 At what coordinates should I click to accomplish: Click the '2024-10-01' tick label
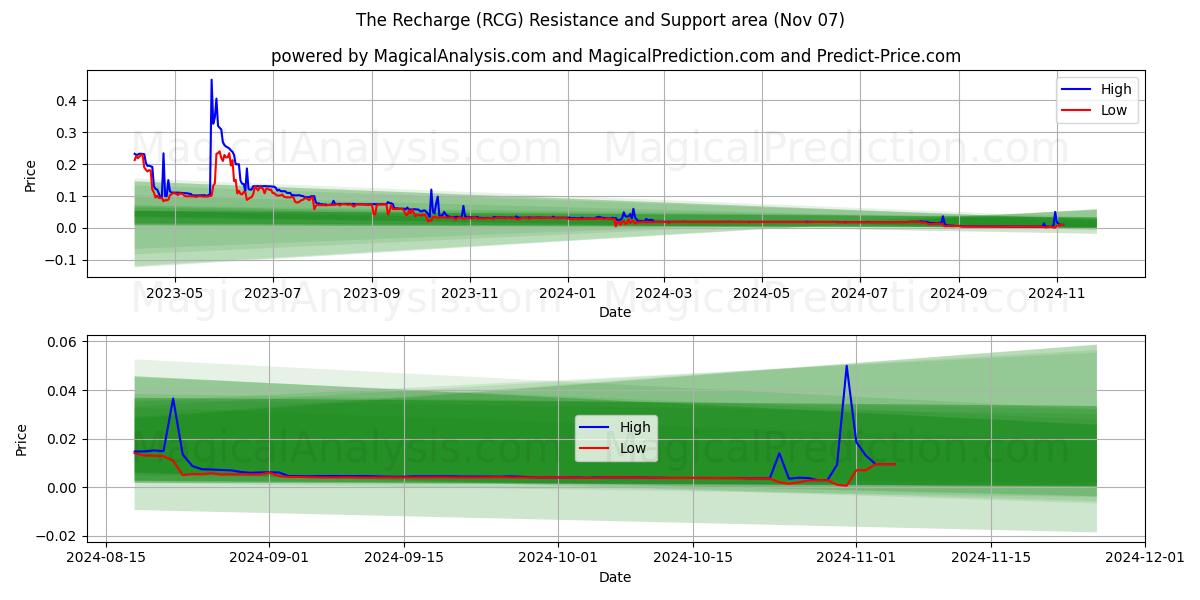(x=558, y=558)
